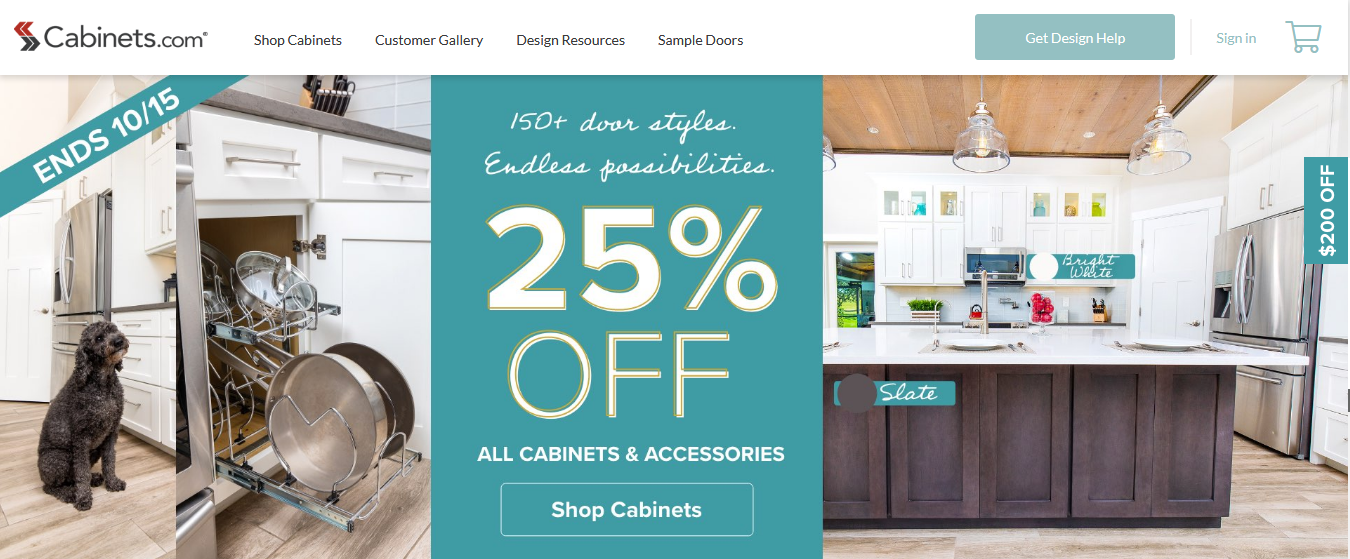Click the red arrow logo mark

28,38
